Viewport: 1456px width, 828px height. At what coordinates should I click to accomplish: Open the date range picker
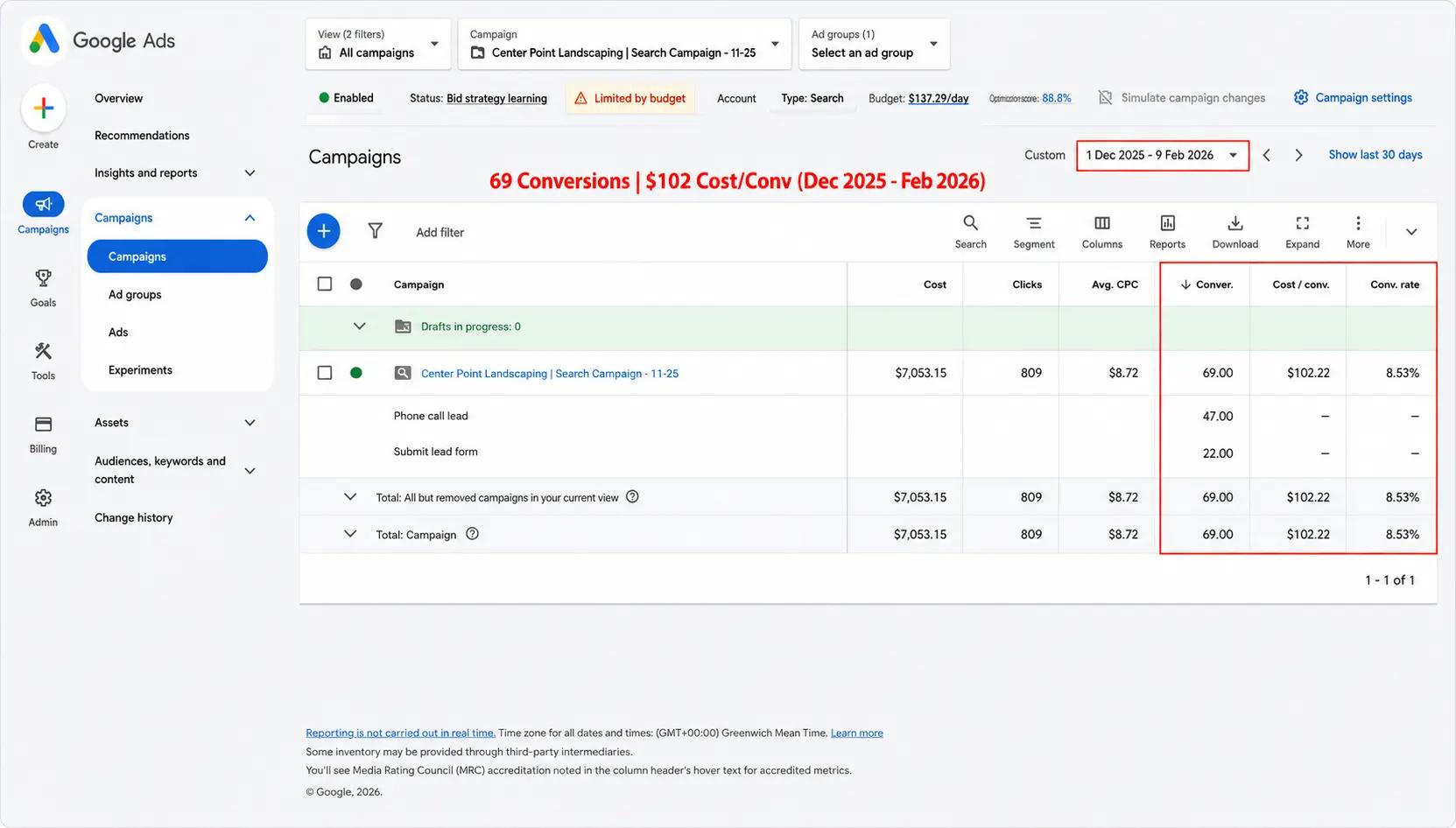coord(1163,155)
